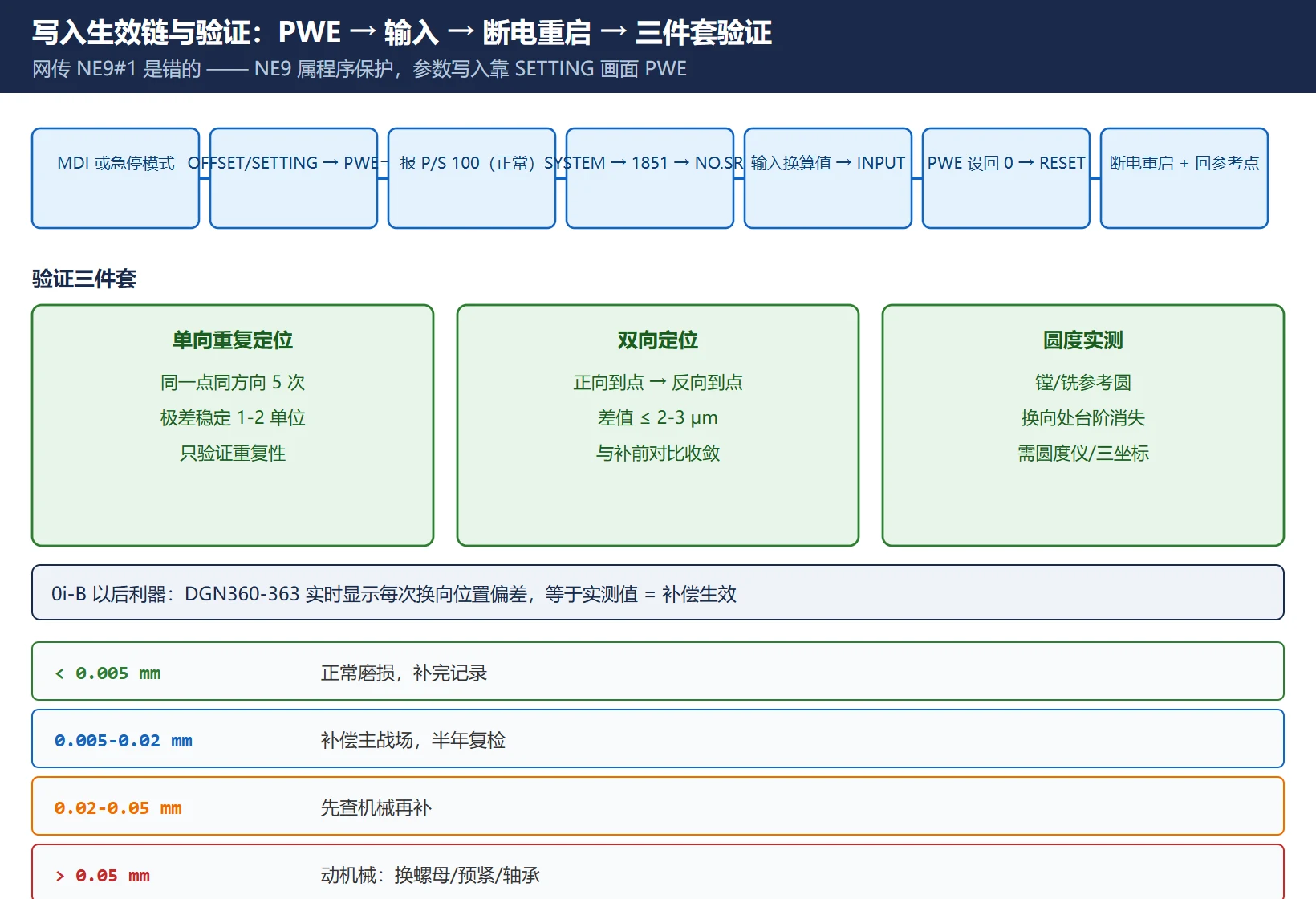Click the '验证三件套' section heading
The width and height of the screenshot is (1316, 899).
84,279
